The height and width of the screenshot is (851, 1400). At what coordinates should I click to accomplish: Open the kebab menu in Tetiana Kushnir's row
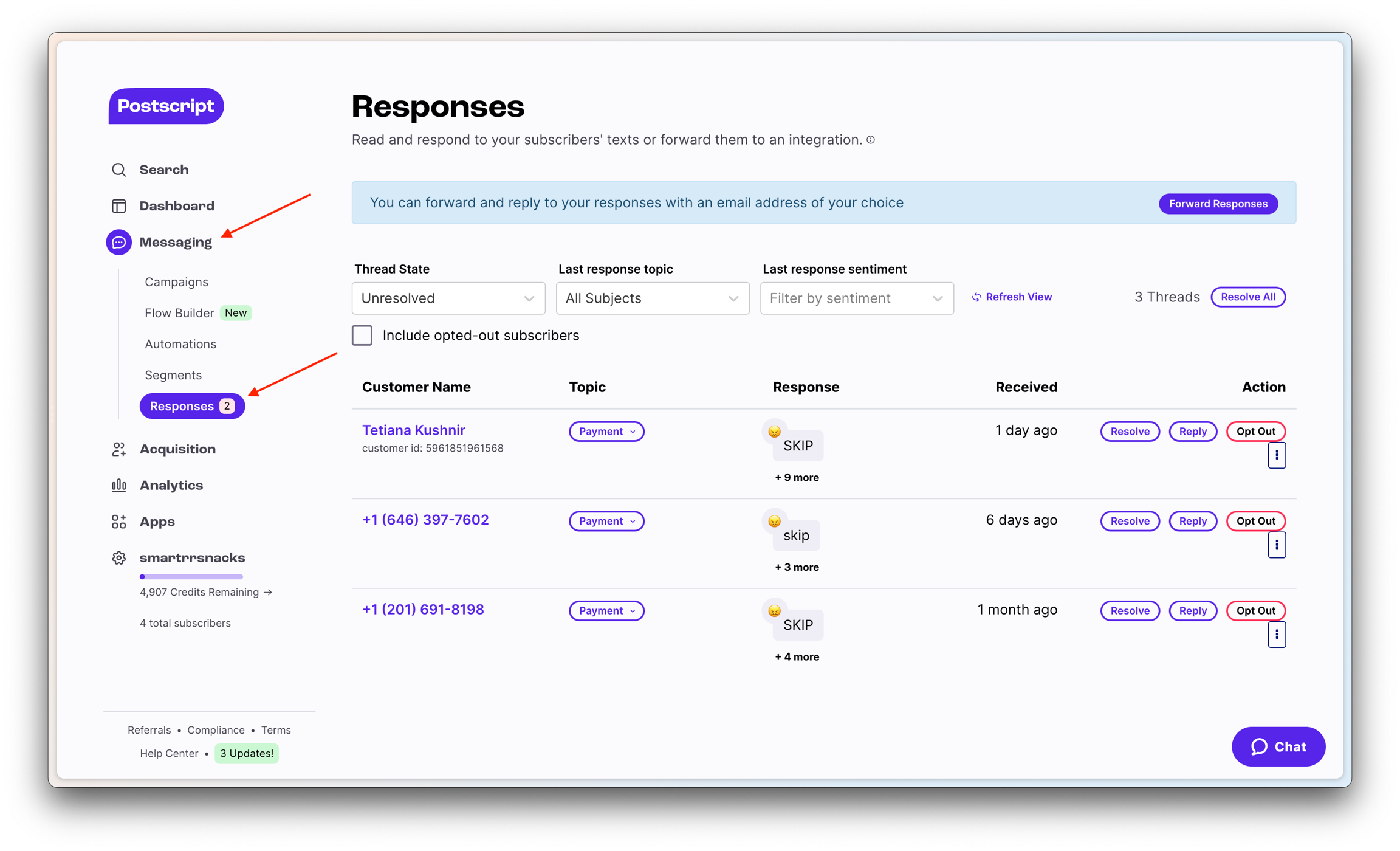pos(1277,455)
